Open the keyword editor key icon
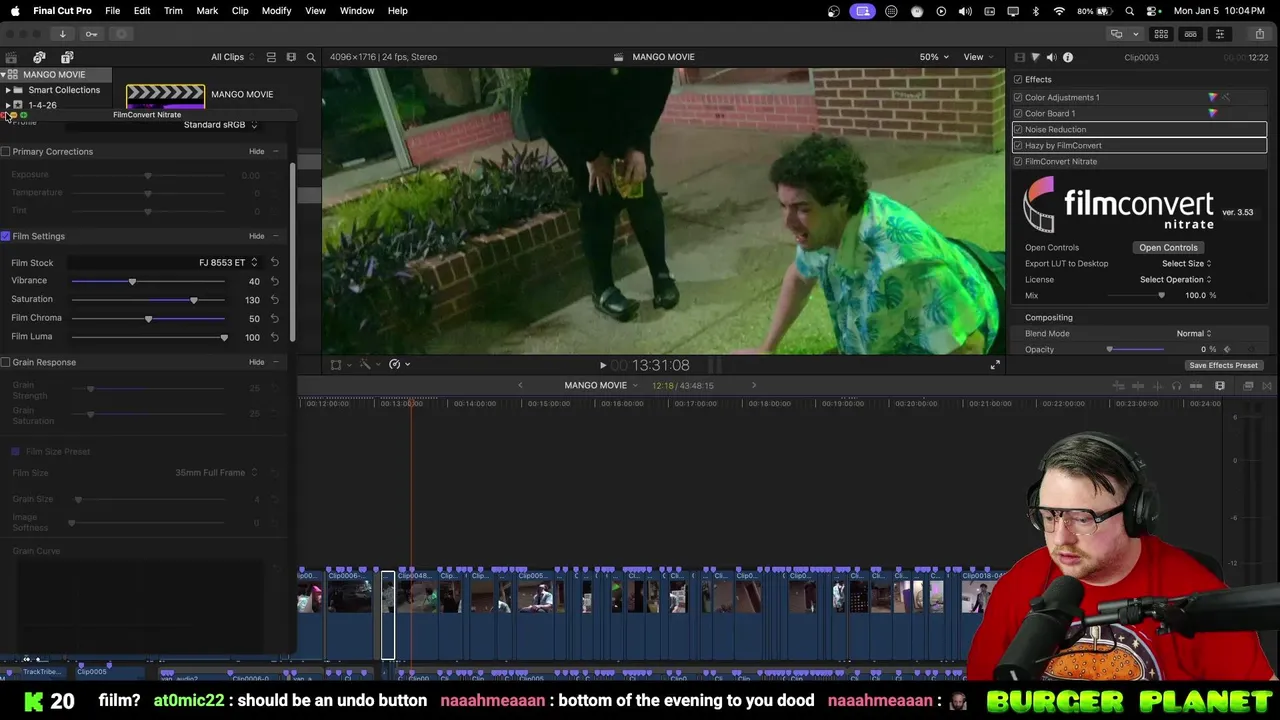The width and height of the screenshot is (1280, 720). coord(91,34)
